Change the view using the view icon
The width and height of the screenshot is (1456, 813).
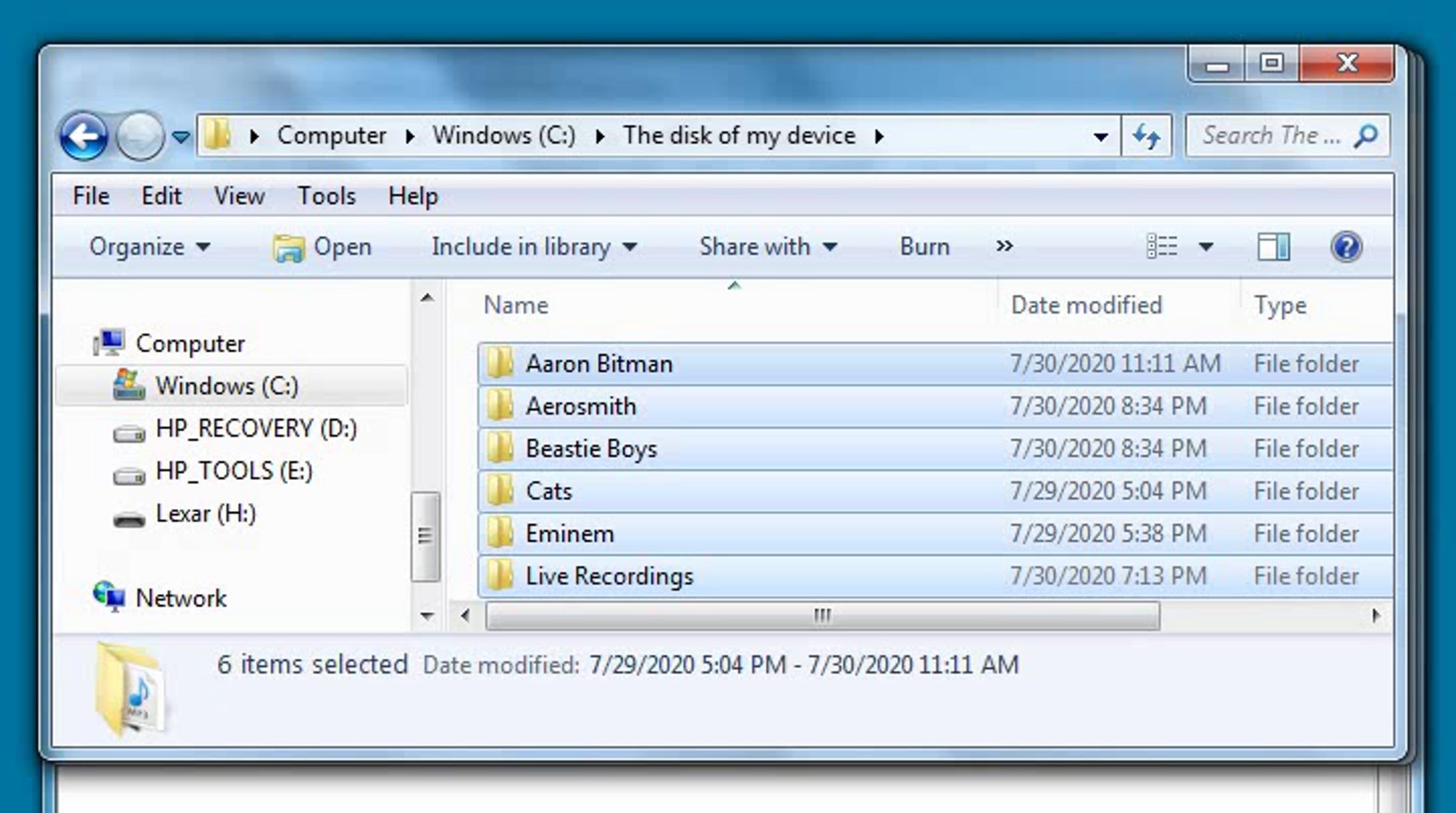(x=1162, y=246)
